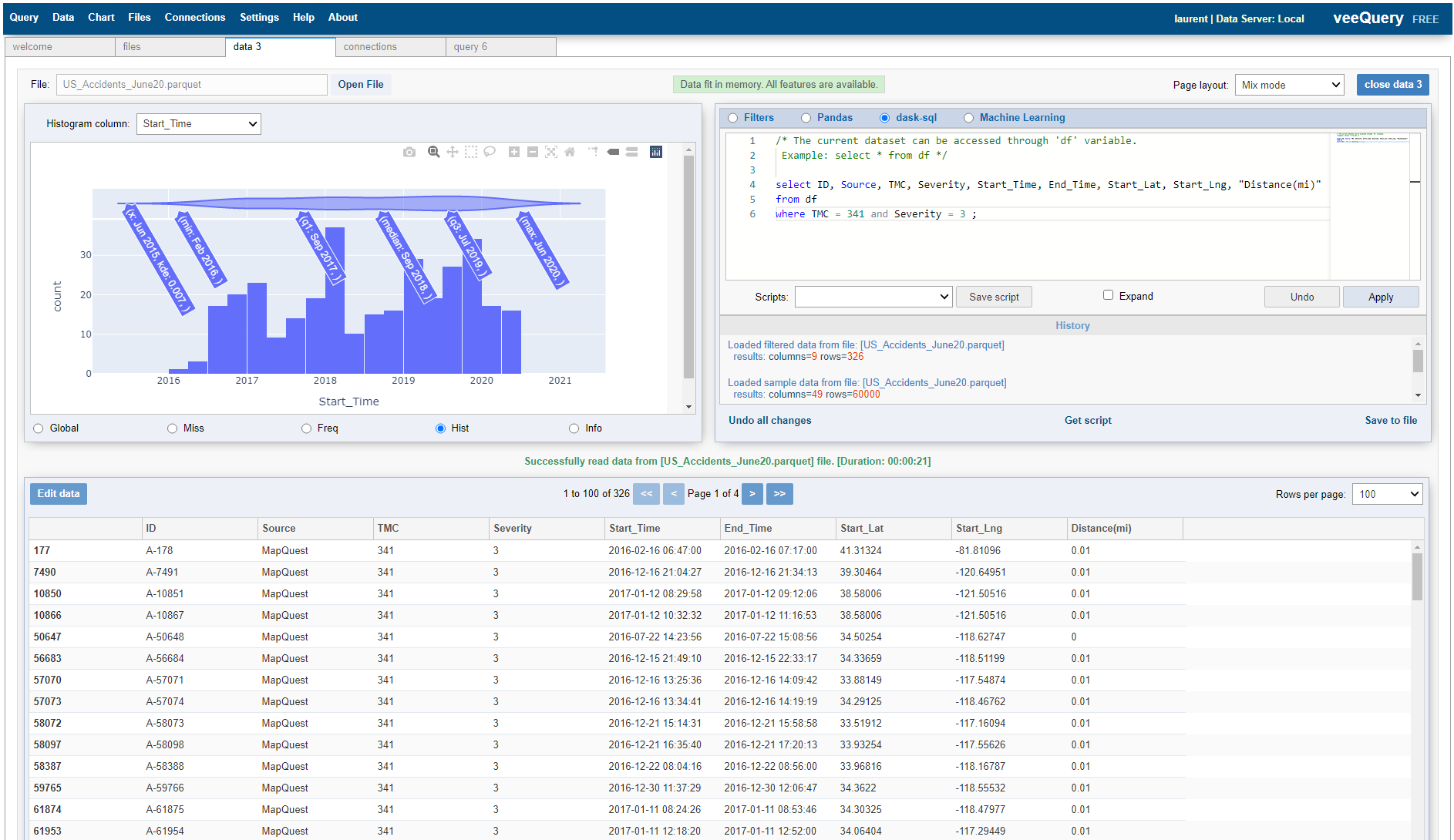Open the Connections menu

(x=194, y=17)
